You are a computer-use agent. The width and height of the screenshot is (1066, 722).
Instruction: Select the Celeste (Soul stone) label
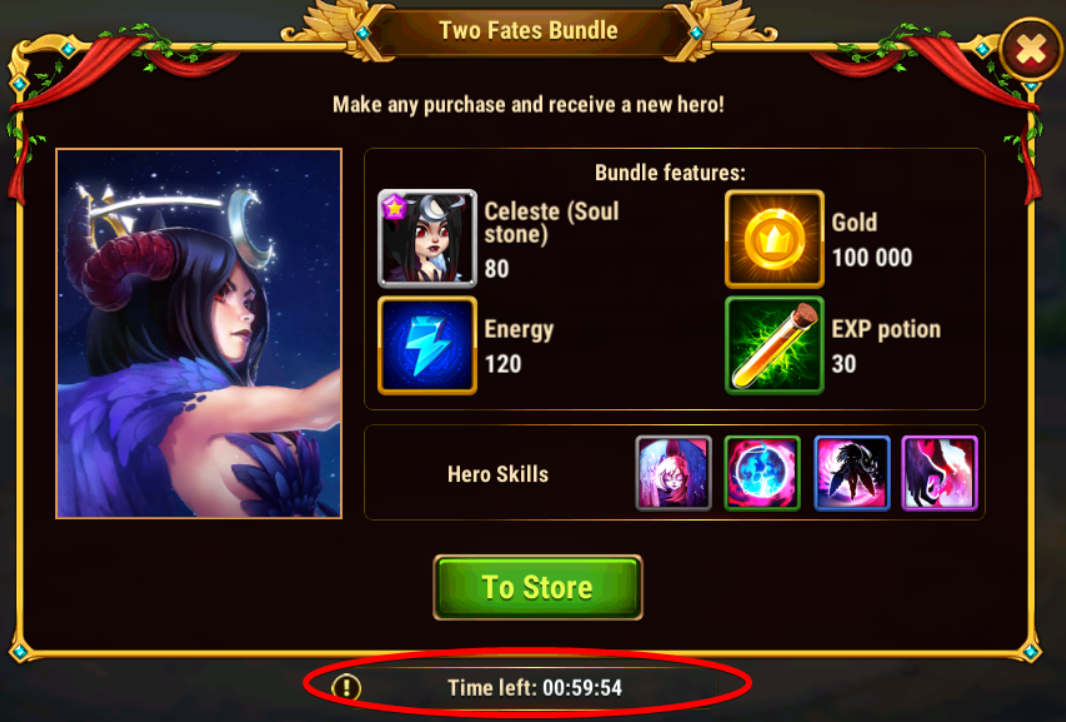pyautogui.click(x=551, y=222)
